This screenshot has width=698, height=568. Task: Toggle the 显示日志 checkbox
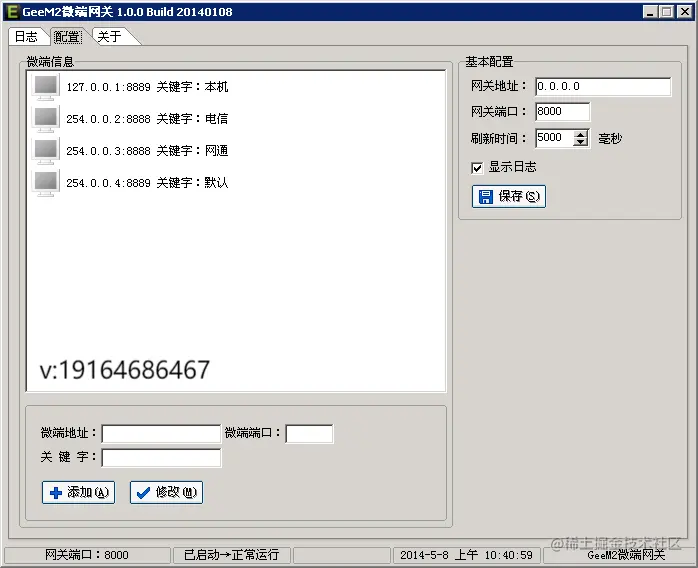coord(477,168)
